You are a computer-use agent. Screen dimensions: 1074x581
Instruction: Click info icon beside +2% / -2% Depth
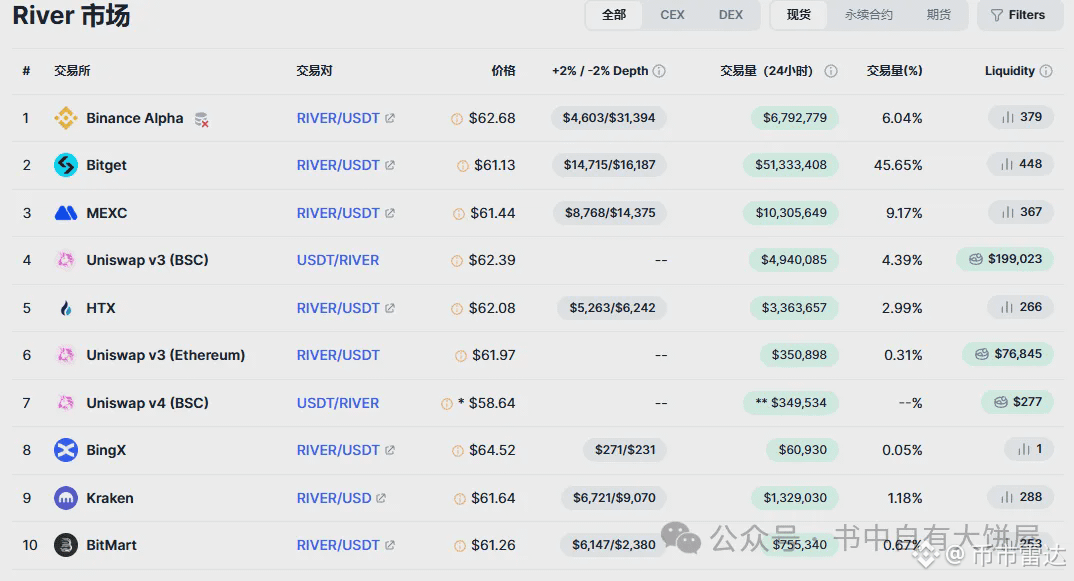pyautogui.click(x=659, y=71)
